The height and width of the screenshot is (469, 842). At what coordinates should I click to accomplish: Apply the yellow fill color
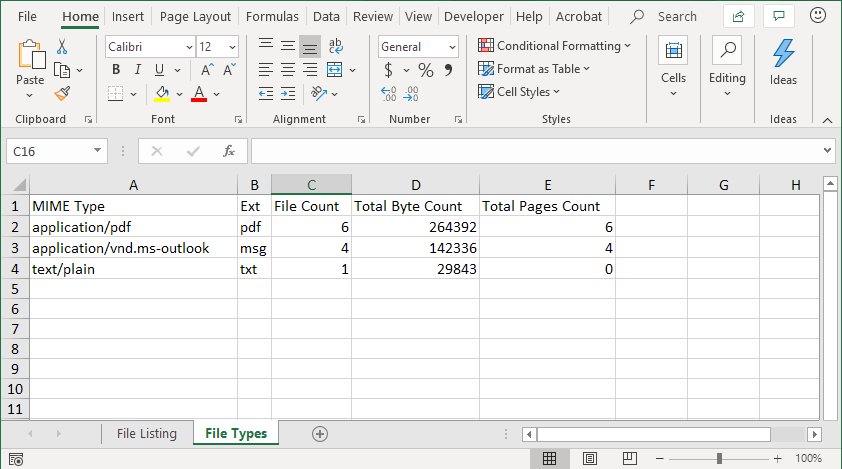[162, 94]
